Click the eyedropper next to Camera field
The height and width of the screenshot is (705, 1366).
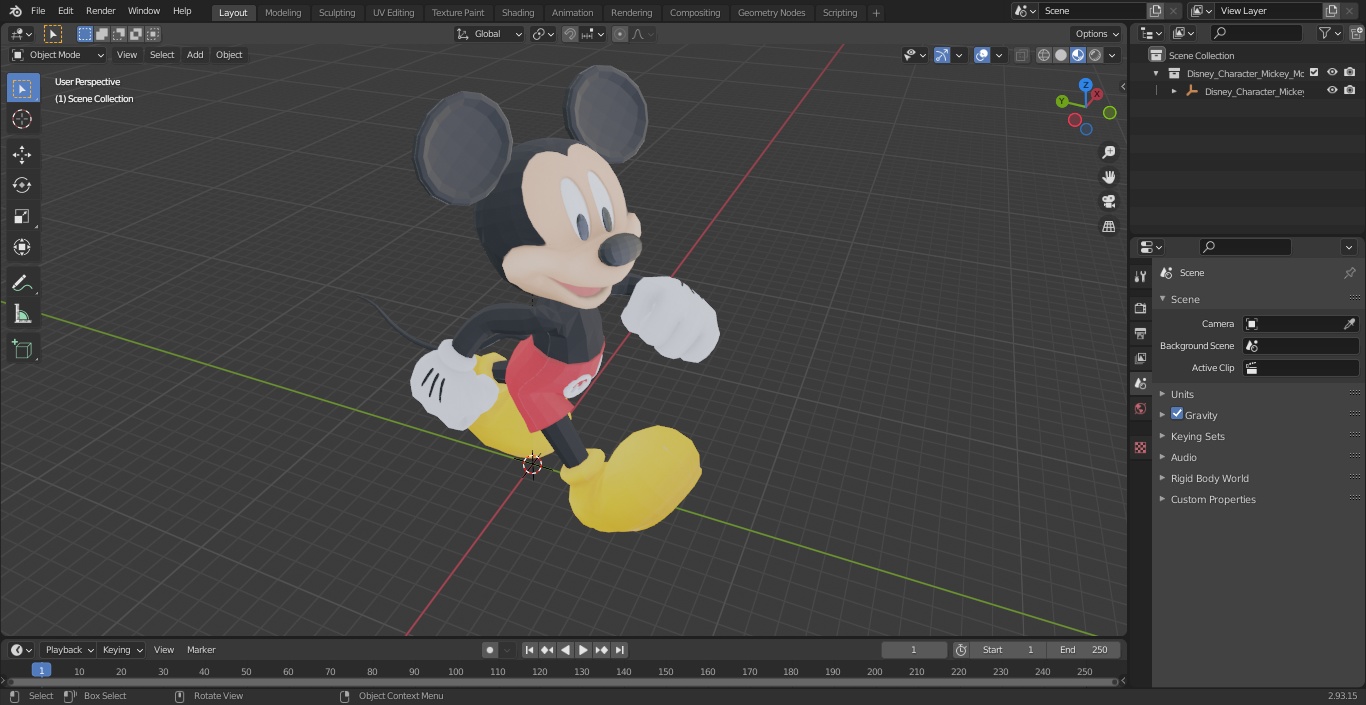tap(1349, 324)
